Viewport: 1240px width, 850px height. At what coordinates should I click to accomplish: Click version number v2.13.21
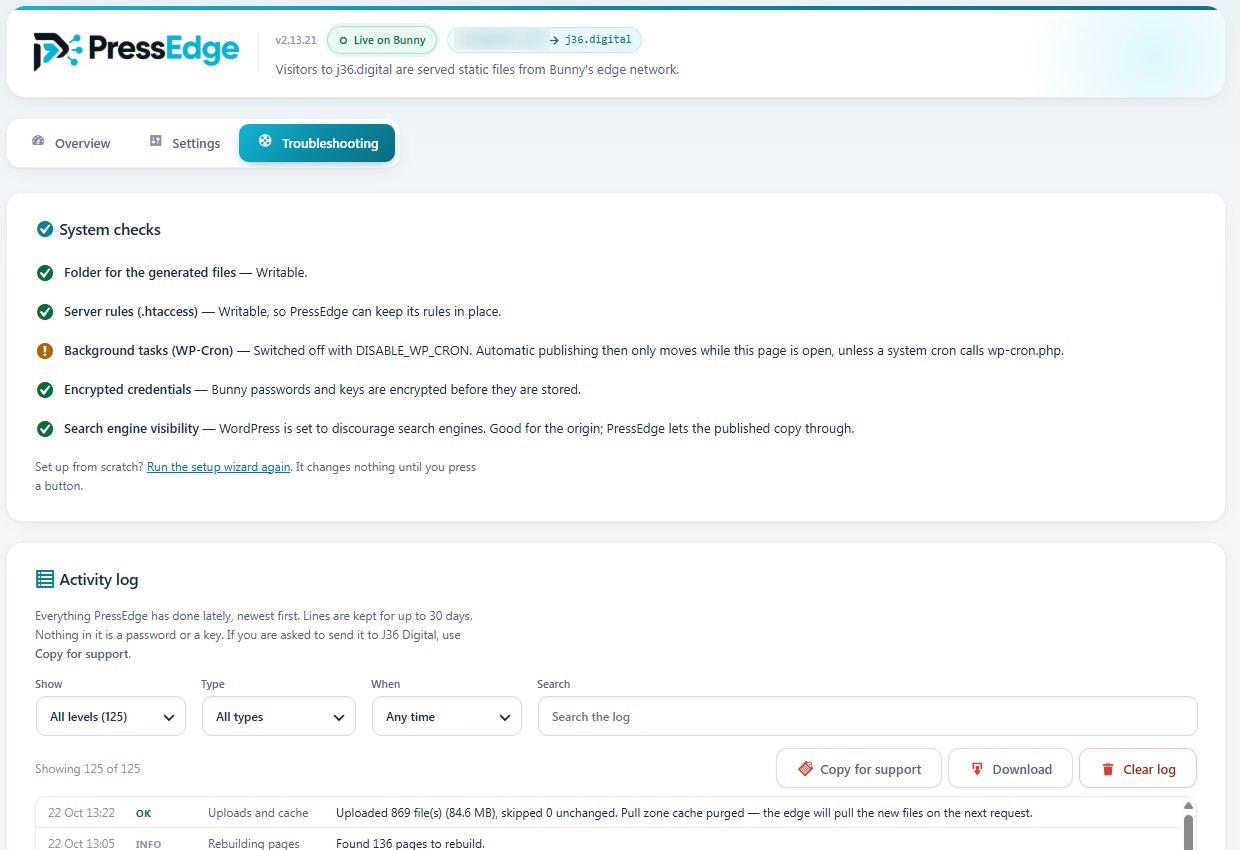(x=296, y=41)
